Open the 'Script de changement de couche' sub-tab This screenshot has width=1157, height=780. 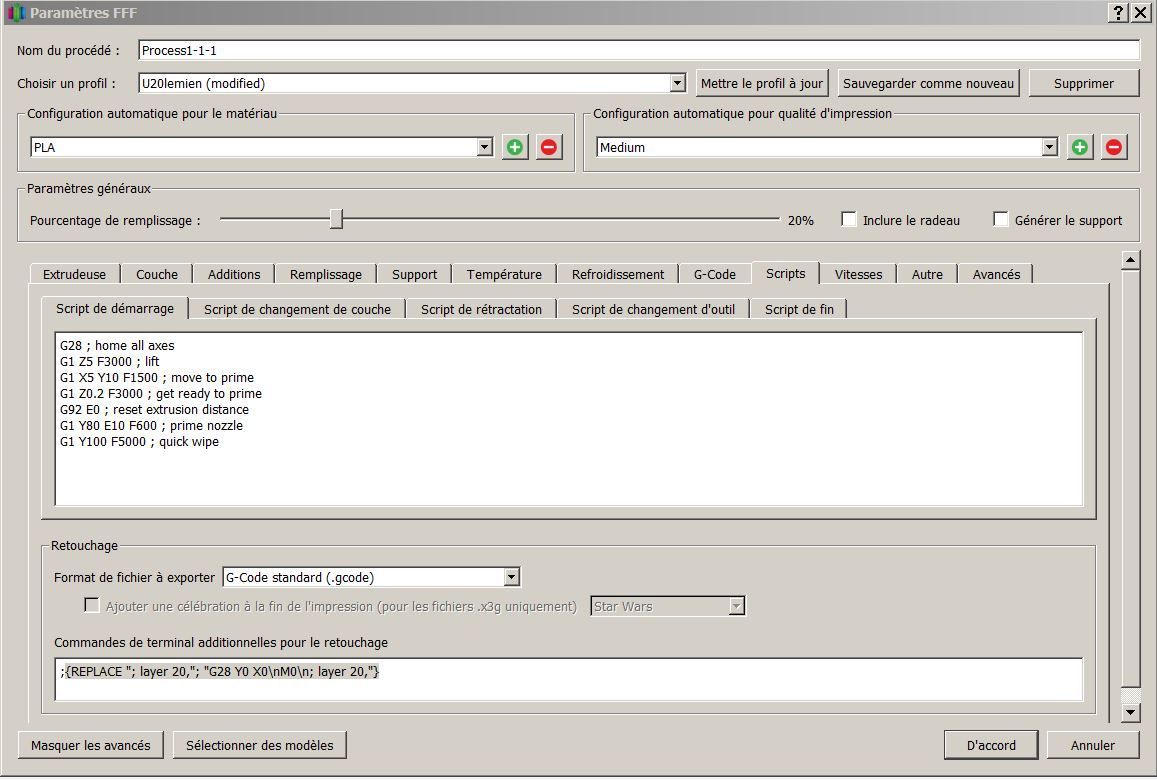pos(297,309)
